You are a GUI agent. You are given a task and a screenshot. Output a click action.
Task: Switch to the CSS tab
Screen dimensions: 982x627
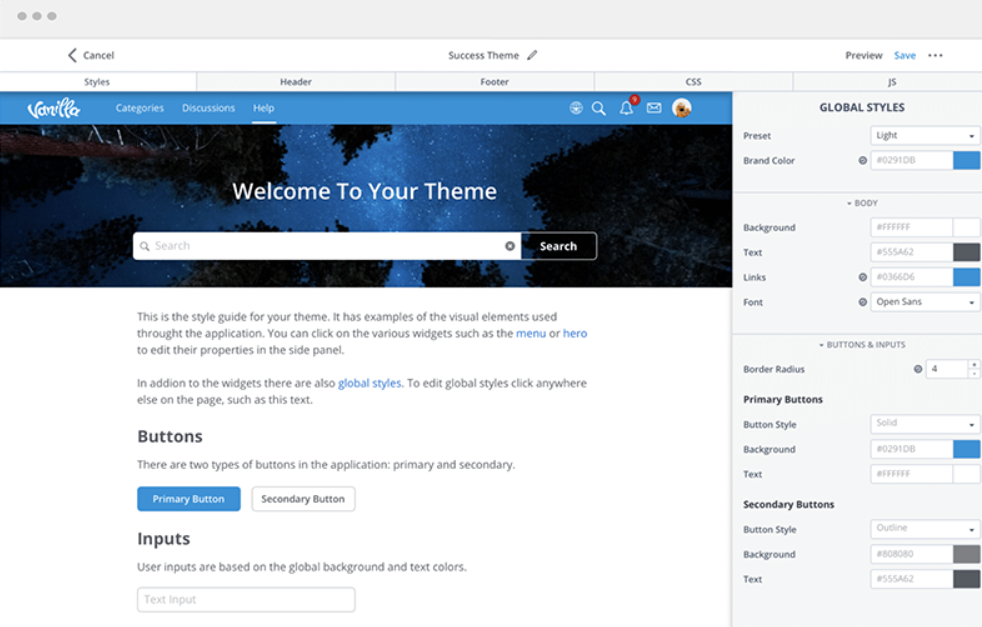(693, 81)
